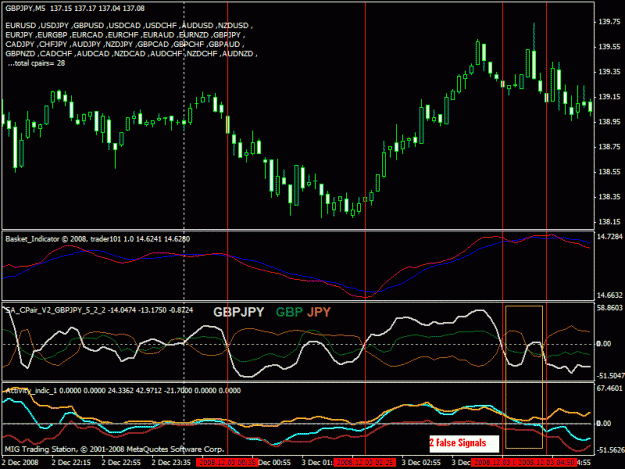Screen dimensions: 625x469
Task: Select the pair list line starting with CADJPY
Action: click(x=125, y=44)
